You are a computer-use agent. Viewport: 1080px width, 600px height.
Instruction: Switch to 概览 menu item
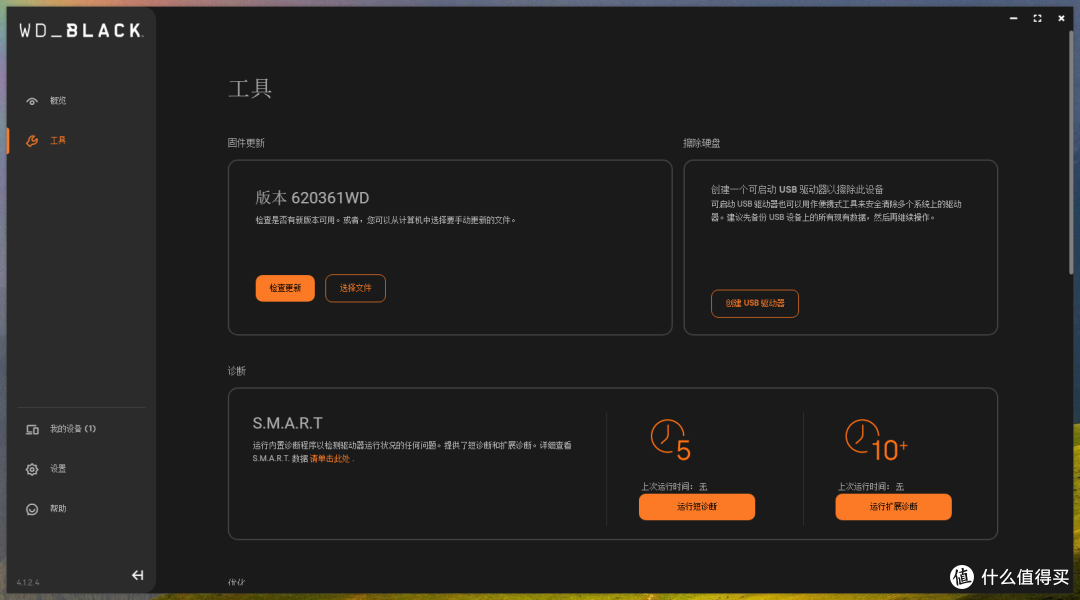(x=58, y=101)
